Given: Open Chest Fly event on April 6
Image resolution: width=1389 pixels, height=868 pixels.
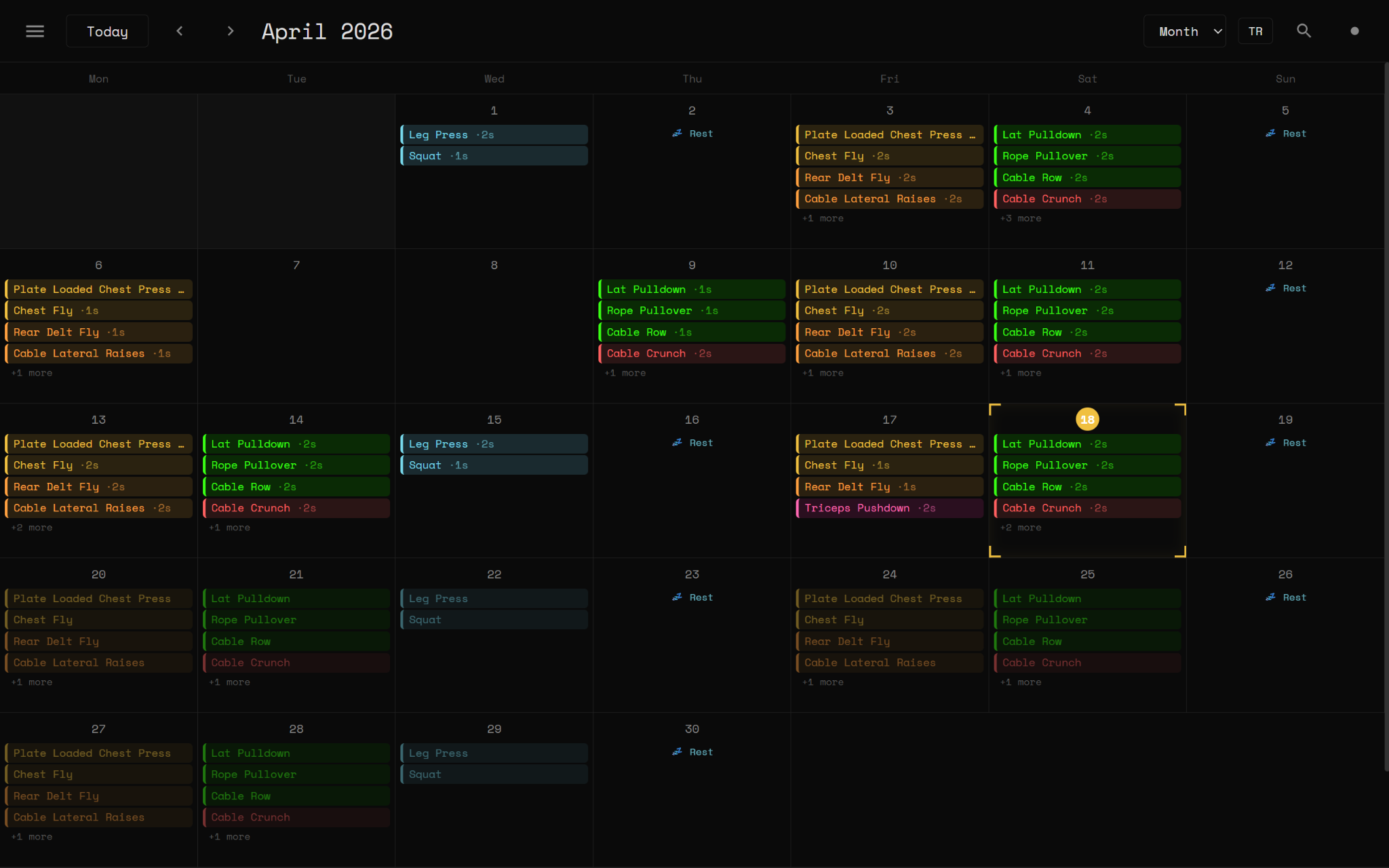Looking at the screenshot, I should [98, 311].
